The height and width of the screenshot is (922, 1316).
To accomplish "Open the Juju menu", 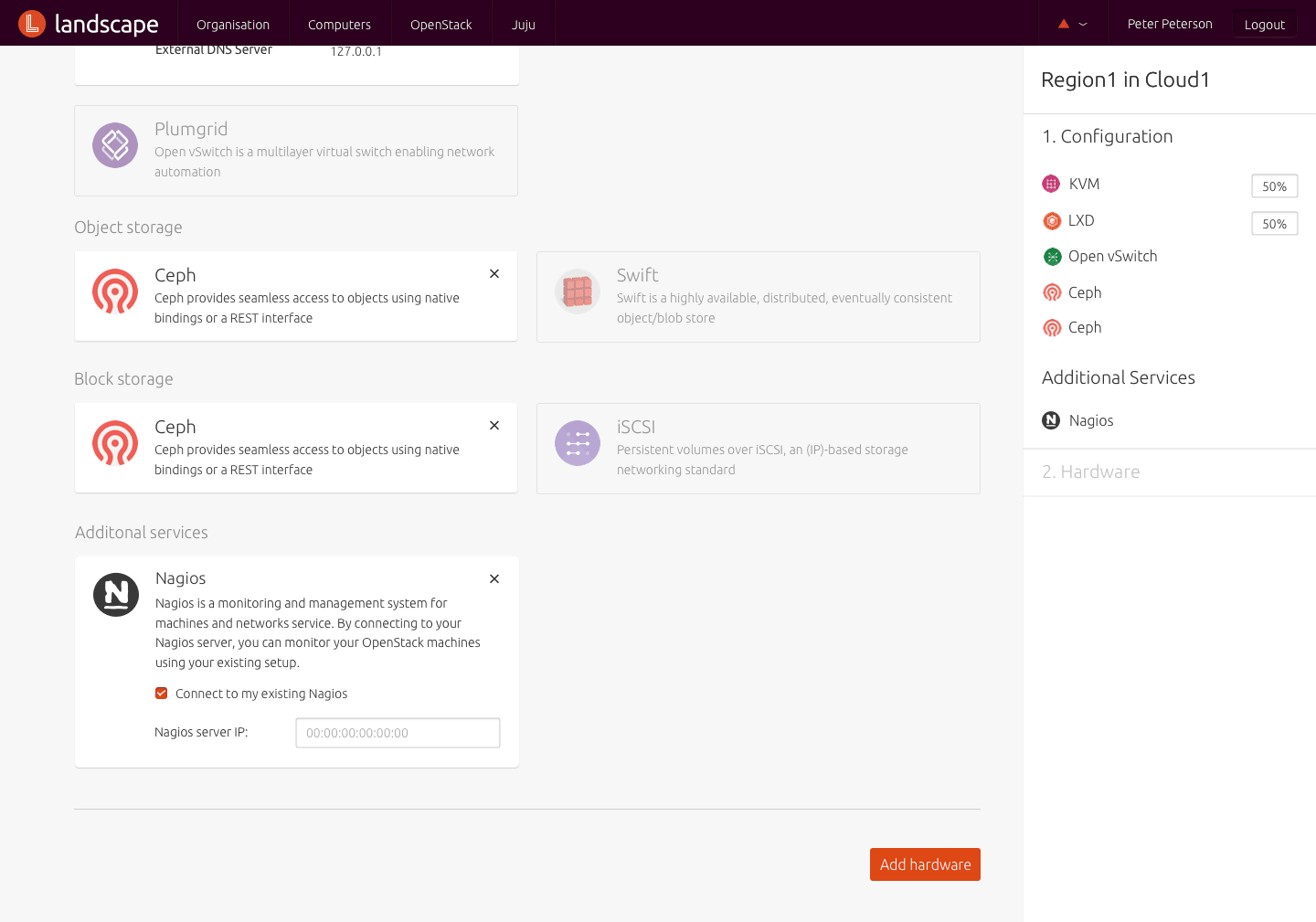I will 524,24.
